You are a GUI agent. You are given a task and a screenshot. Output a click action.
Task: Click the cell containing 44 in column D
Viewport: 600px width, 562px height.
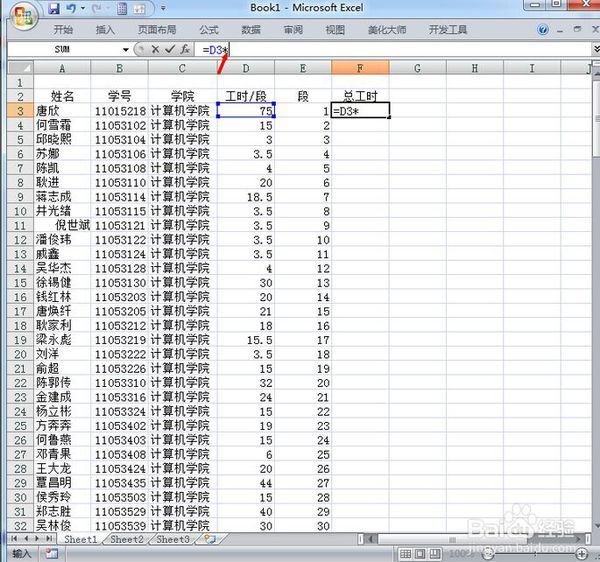click(x=246, y=483)
